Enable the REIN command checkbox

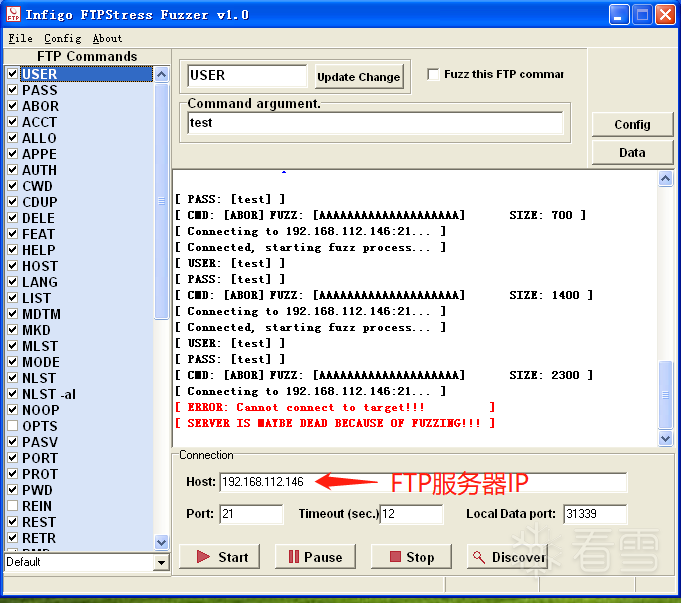(13, 506)
